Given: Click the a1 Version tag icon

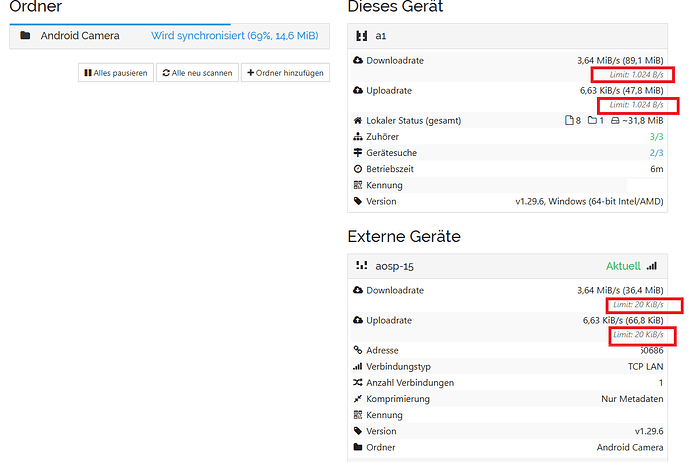Looking at the screenshot, I should click(358, 201).
